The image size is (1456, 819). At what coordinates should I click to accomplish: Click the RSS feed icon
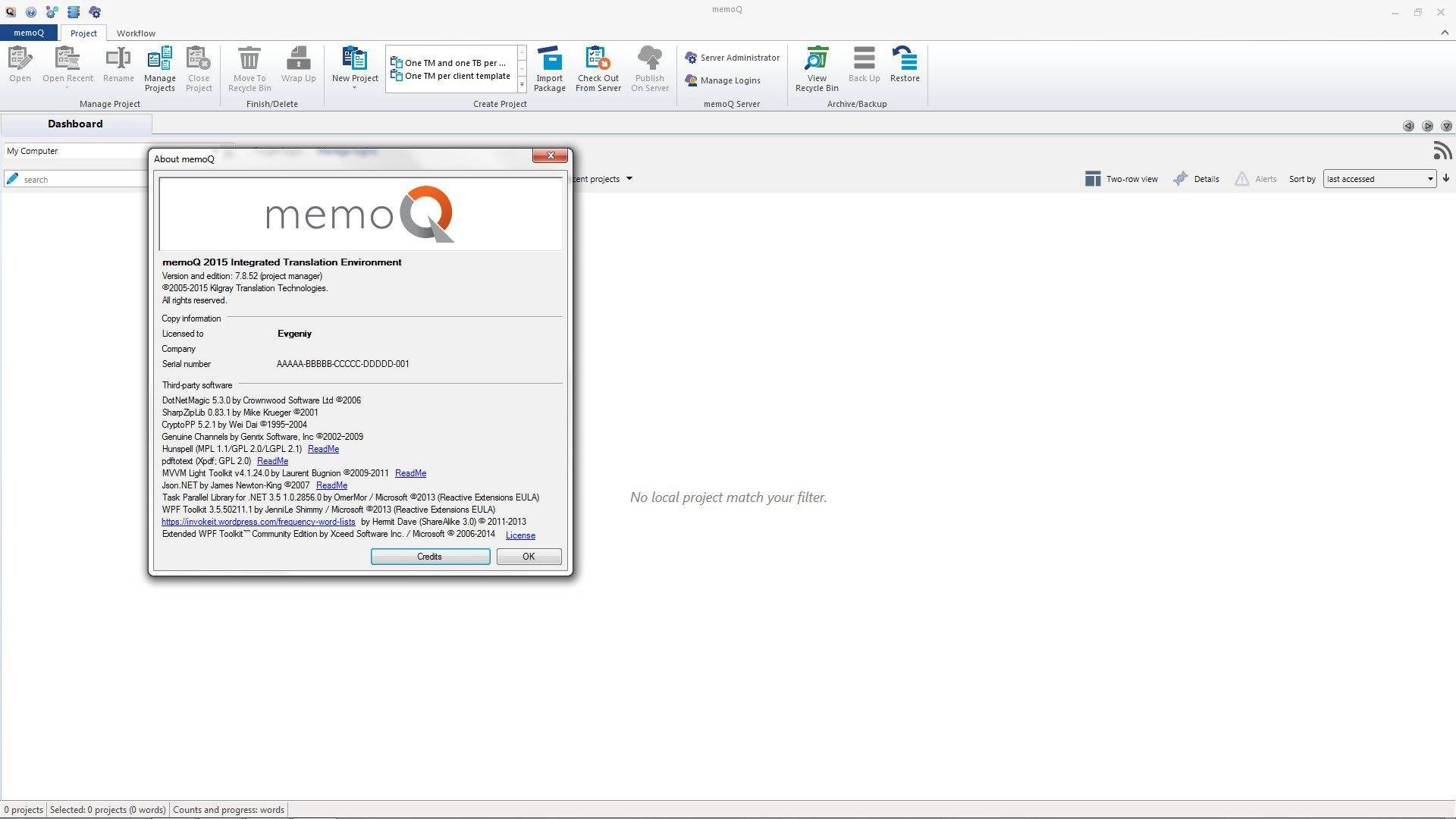pyautogui.click(x=1442, y=151)
